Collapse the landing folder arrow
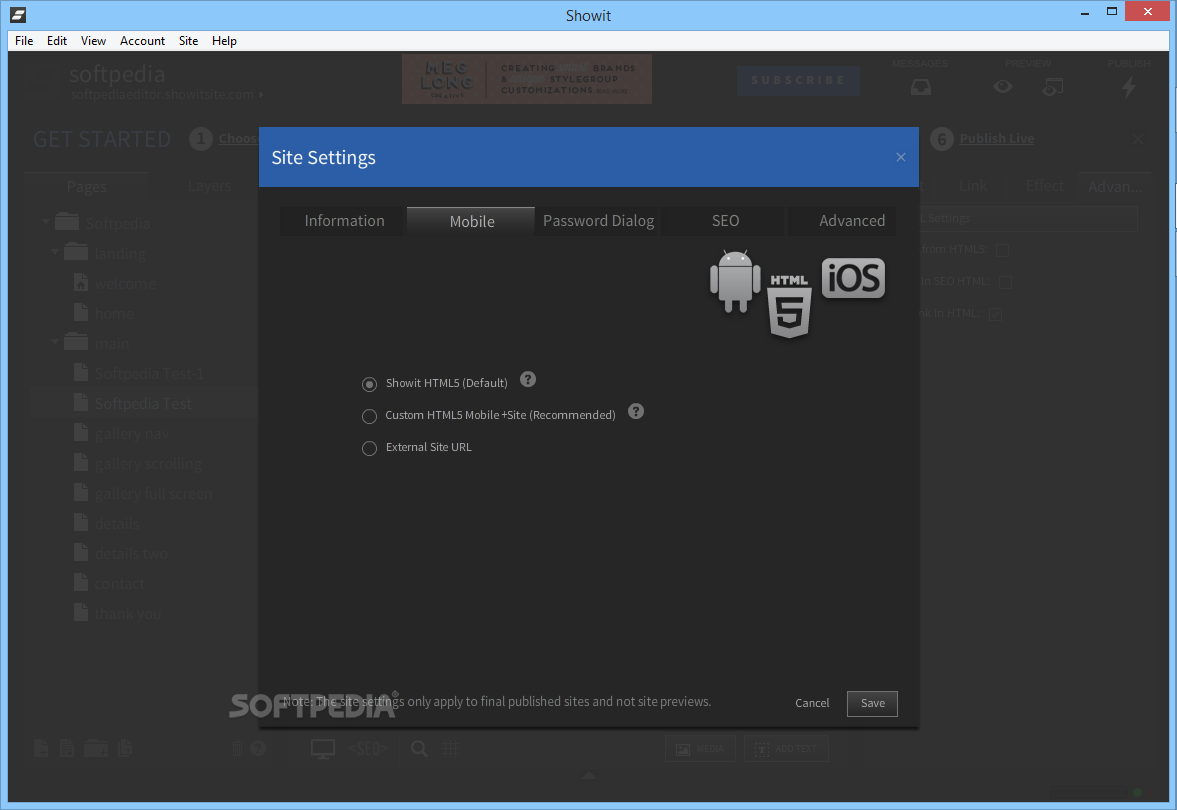The width and height of the screenshot is (1177, 810). [x=55, y=251]
